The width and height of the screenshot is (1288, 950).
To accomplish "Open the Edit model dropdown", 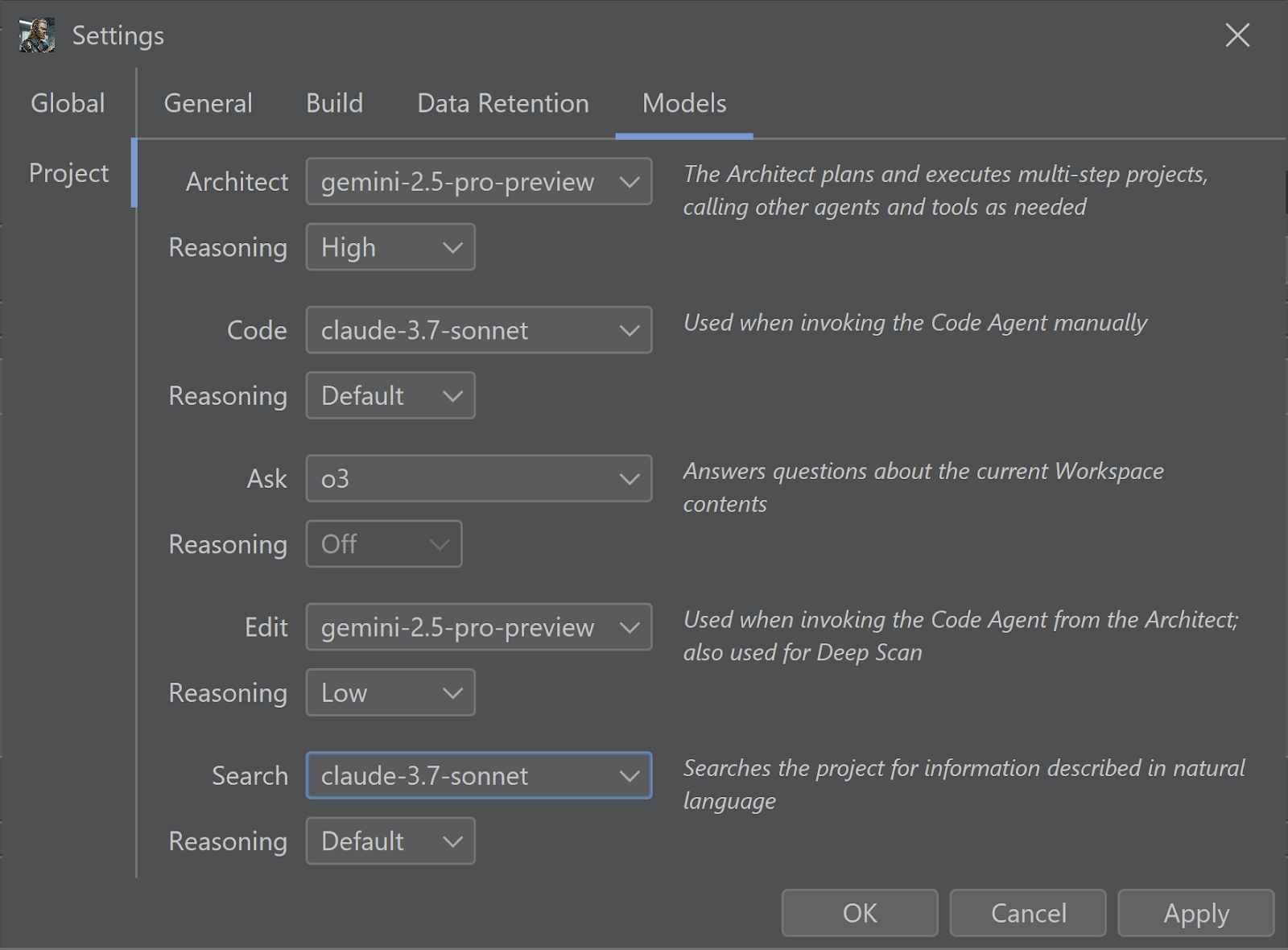I will click(478, 627).
